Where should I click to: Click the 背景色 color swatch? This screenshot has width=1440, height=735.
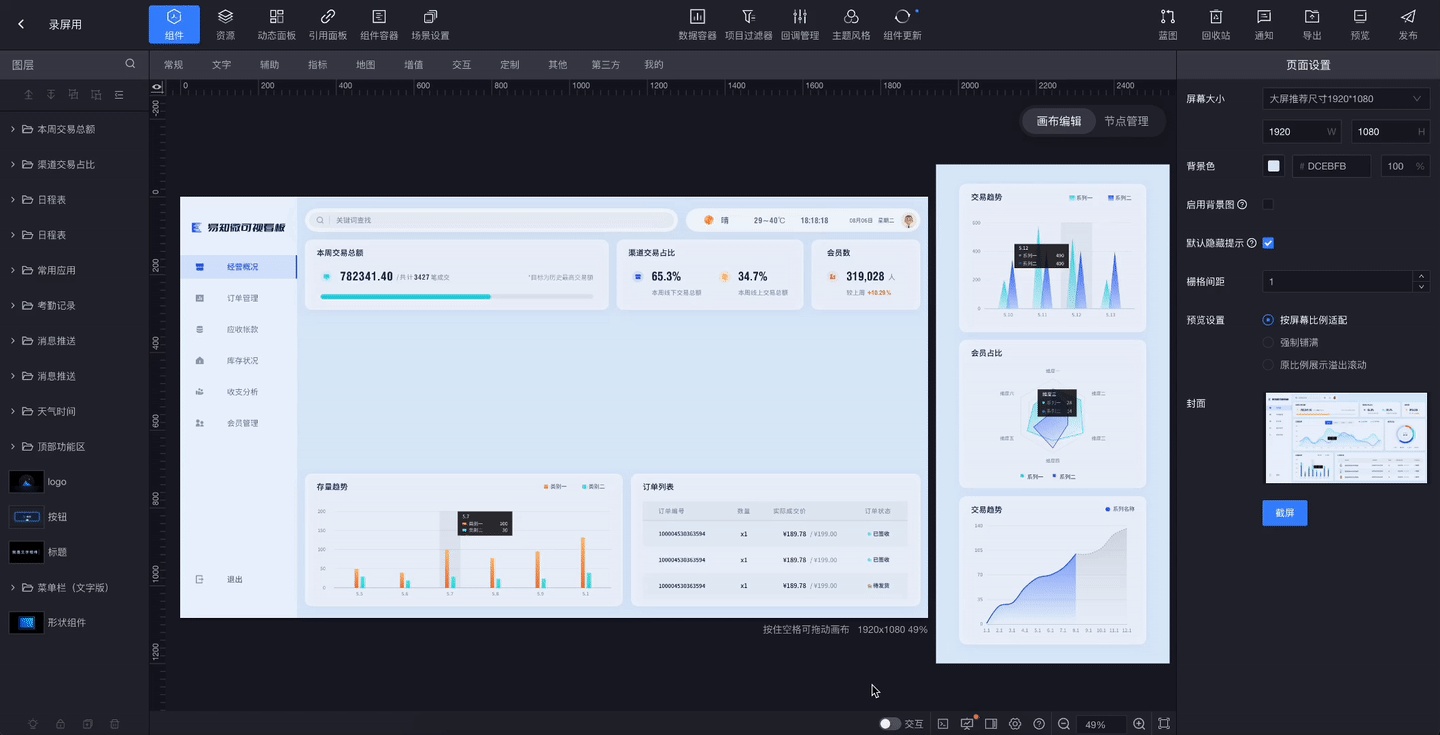coord(1273,166)
